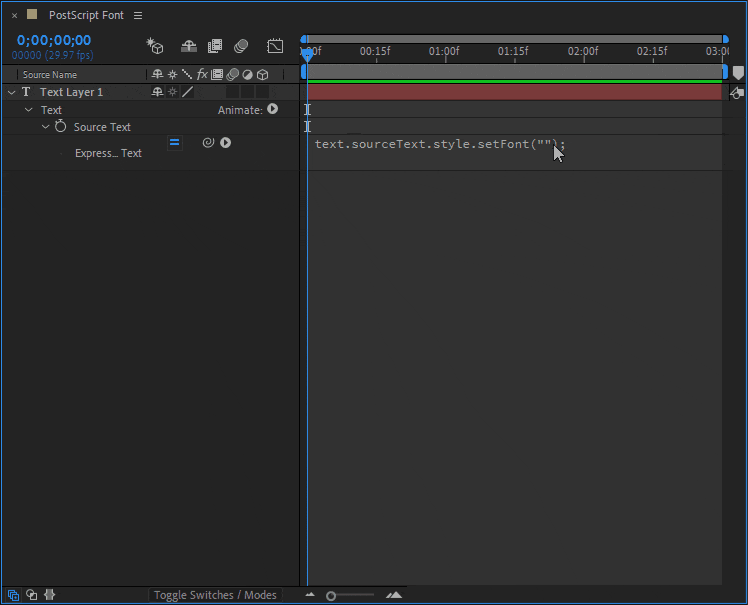Click Toggle Switches / Modes button
The height and width of the screenshot is (605, 748).
[215, 595]
